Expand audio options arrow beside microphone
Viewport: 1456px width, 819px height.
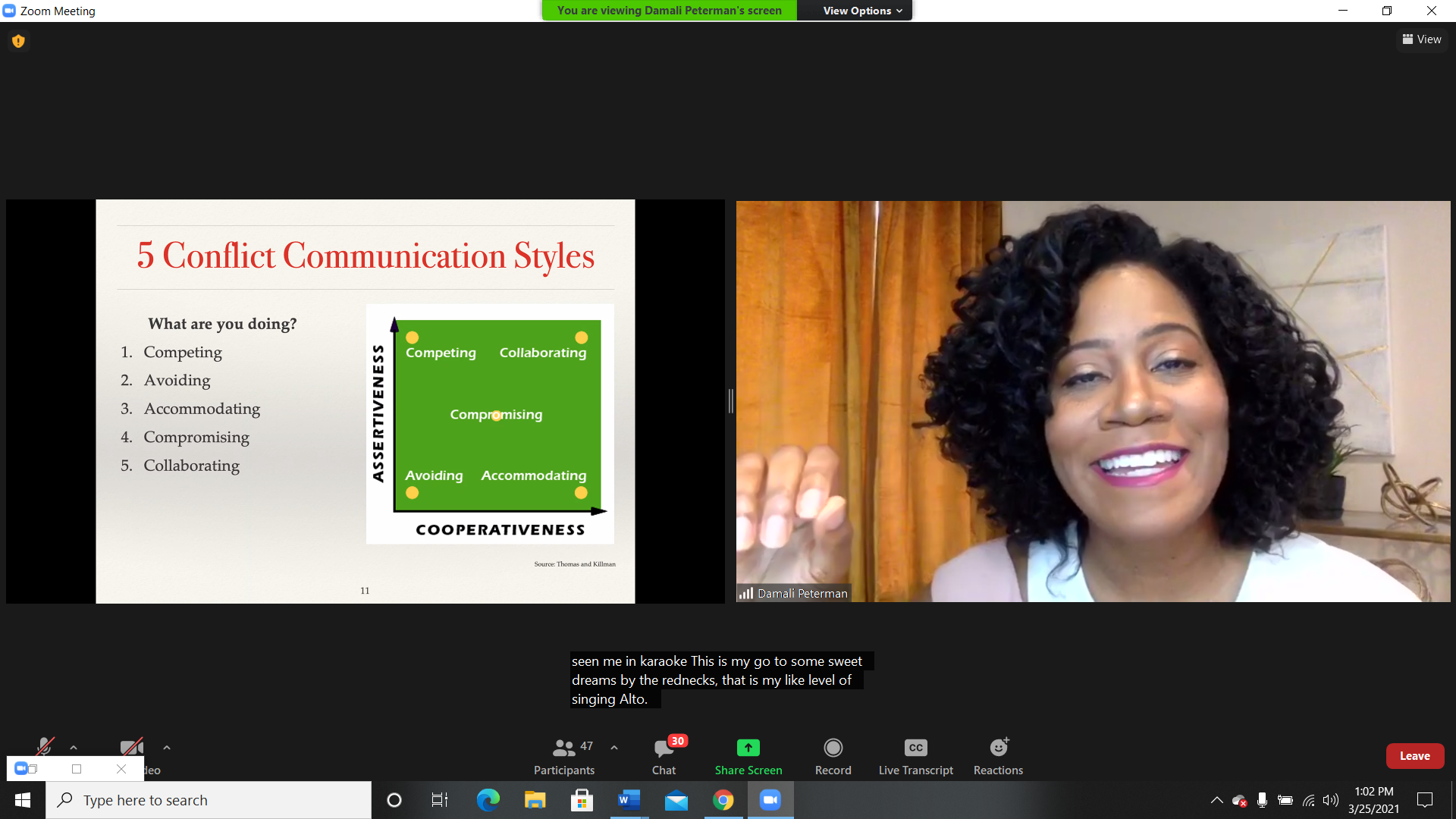pyautogui.click(x=74, y=748)
